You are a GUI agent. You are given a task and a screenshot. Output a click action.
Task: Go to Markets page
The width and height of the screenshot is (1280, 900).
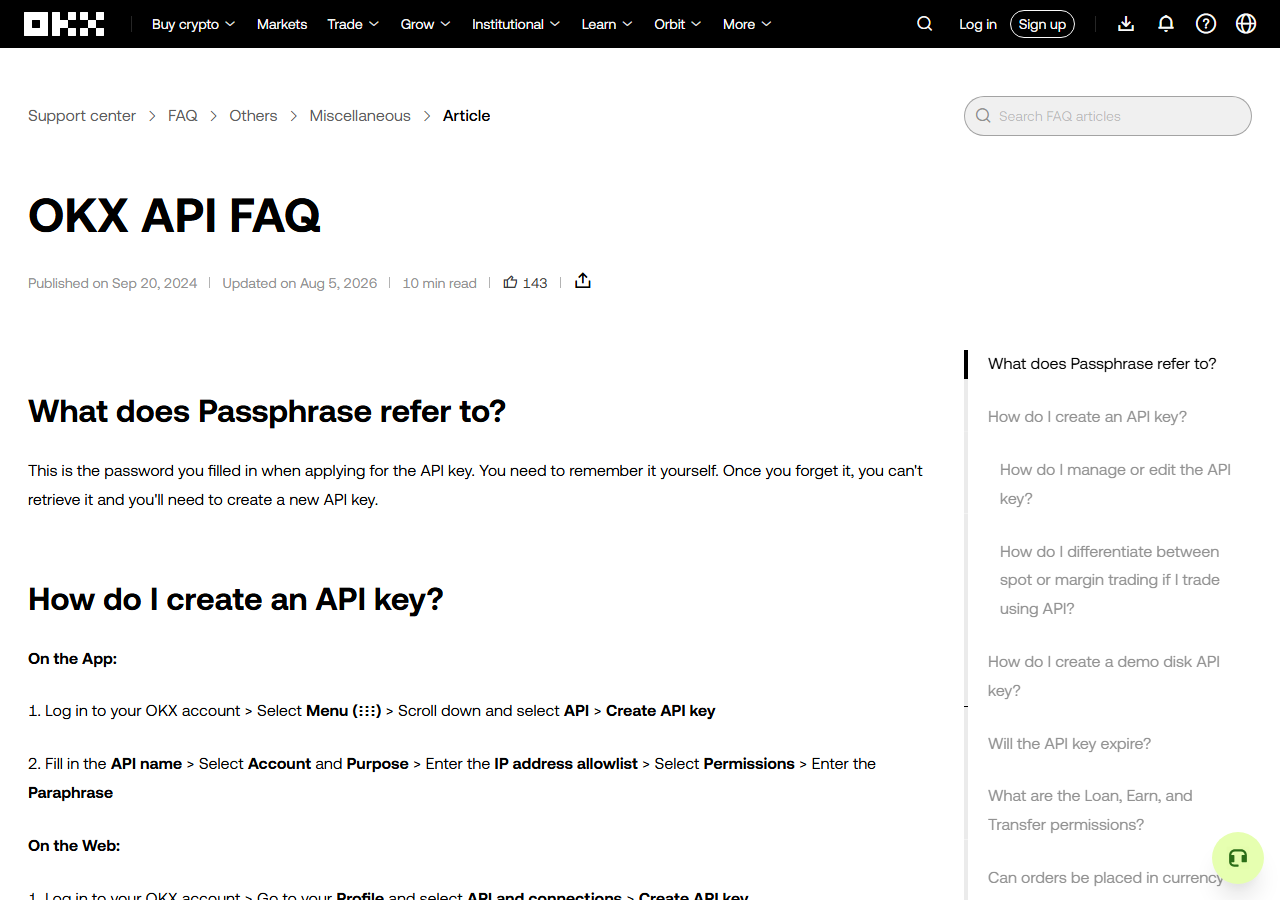[282, 24]
